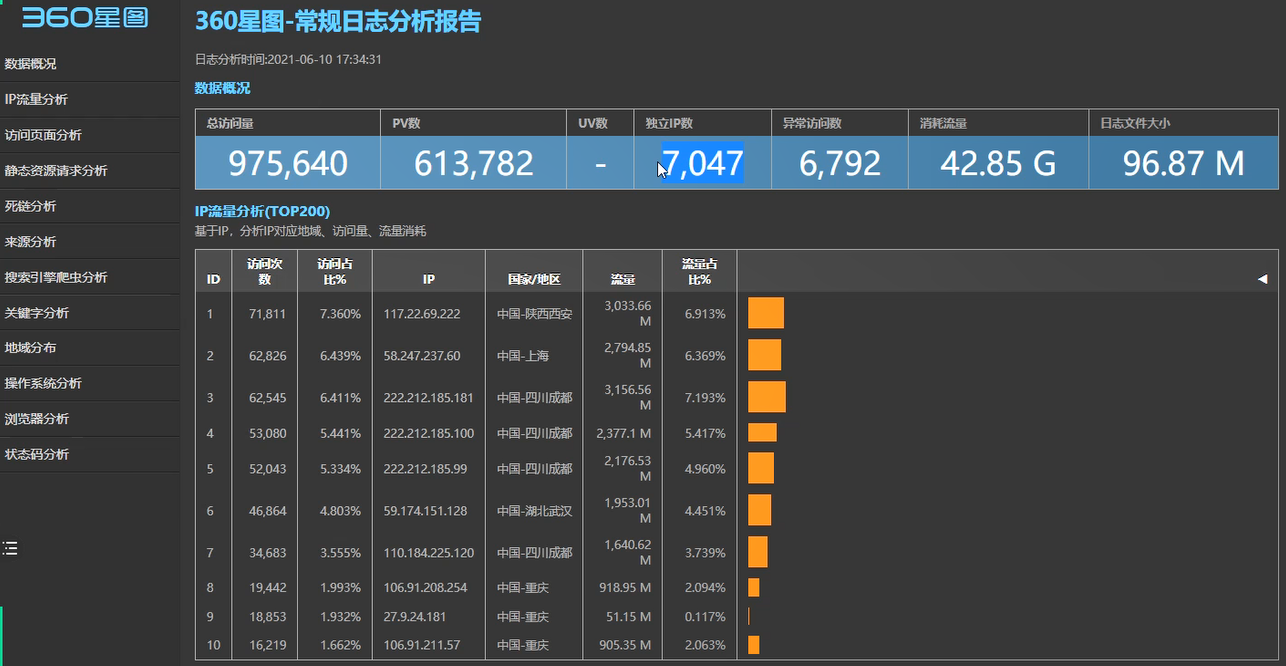Click the consumed traffic value 42.85 G
Screen dimensions: 1286x666
[998, 163]
